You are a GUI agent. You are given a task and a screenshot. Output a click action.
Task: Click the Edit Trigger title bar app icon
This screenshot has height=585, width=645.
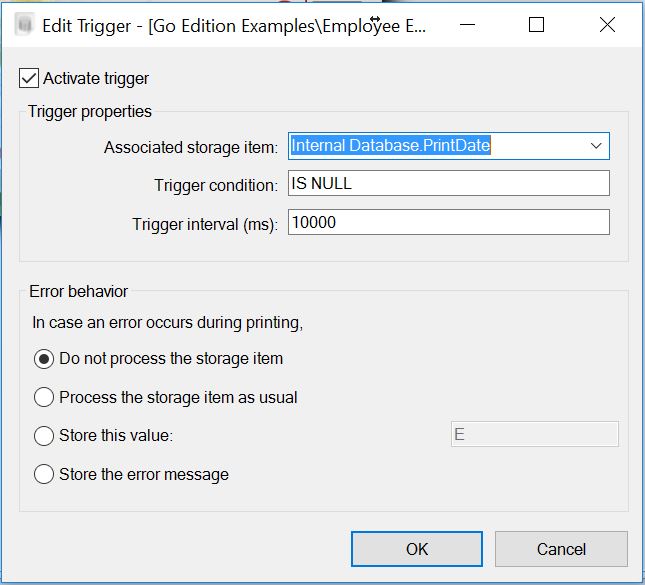(24, 25)
